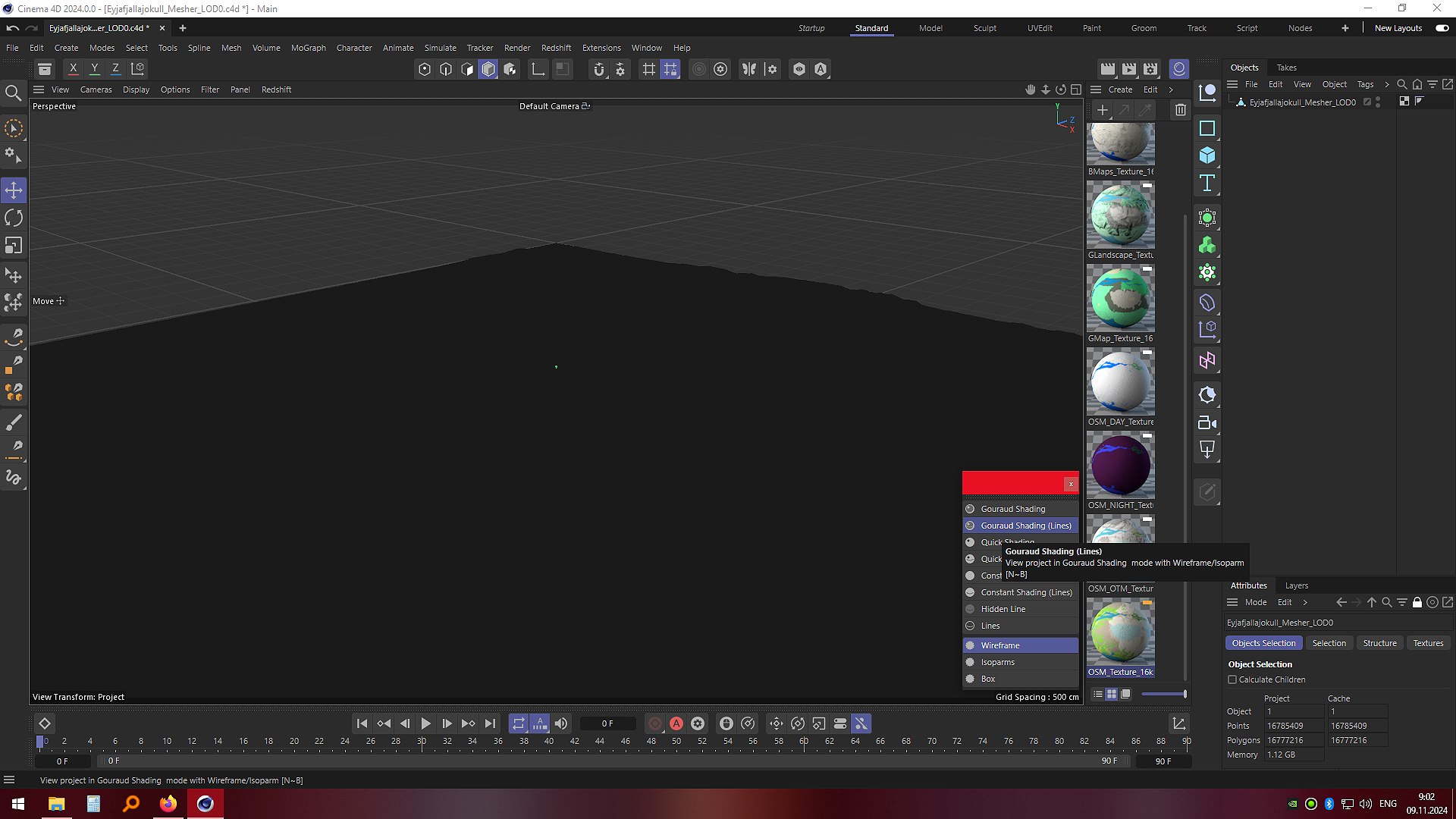Open viewport hamburger menu
This screenshot has height=819, width=1456.
coord(39,89)
